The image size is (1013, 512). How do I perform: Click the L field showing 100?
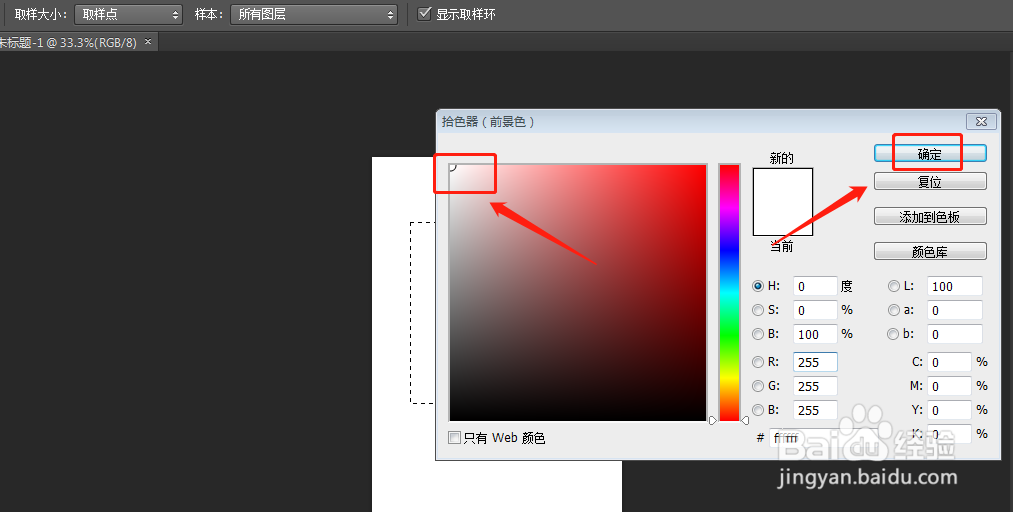pyautogui.click(x=955, y=286)
